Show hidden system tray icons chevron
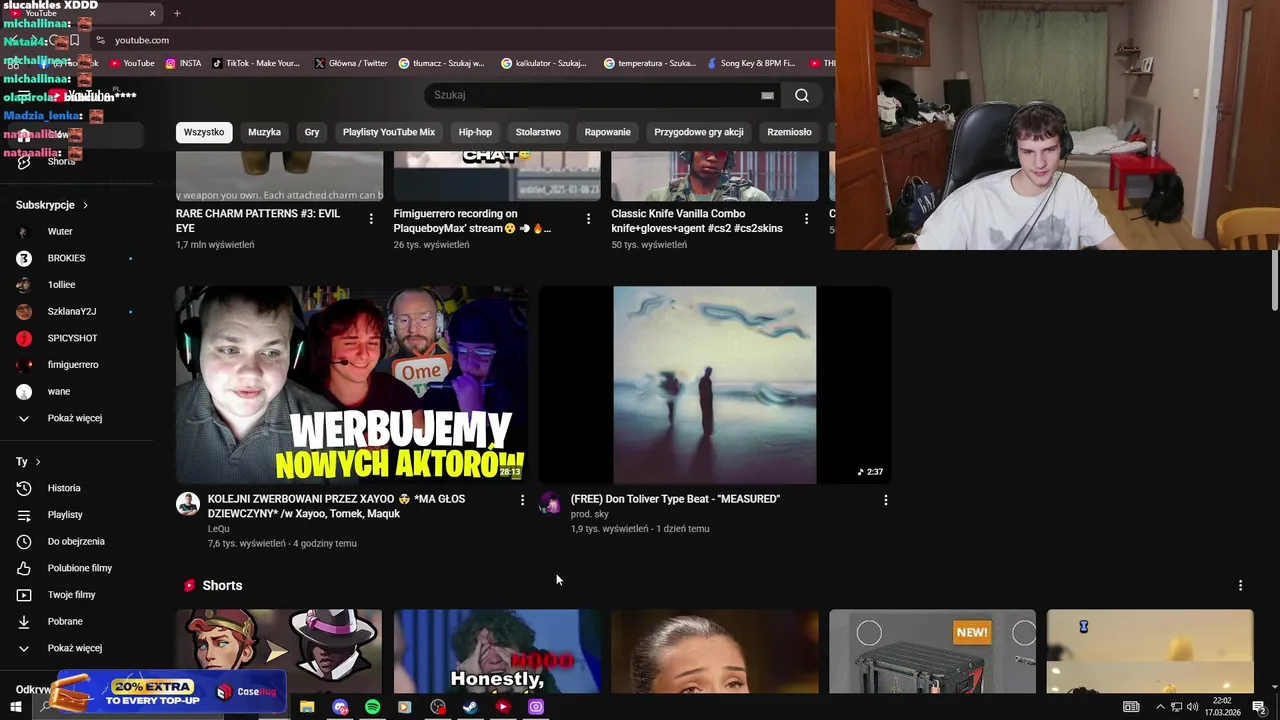Screen dimensions: 1280x720 [1160, 707]
